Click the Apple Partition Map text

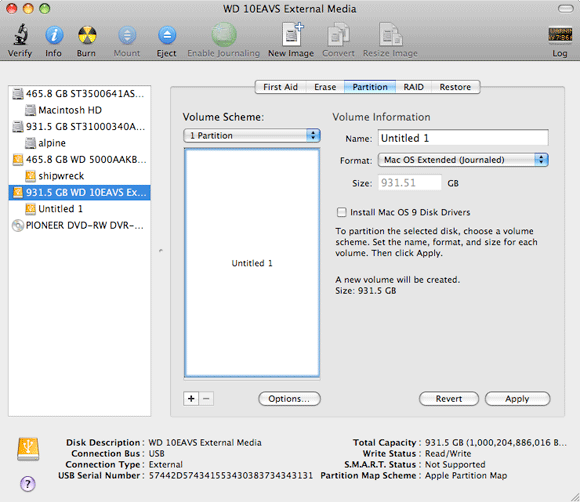tap(466, 475)
